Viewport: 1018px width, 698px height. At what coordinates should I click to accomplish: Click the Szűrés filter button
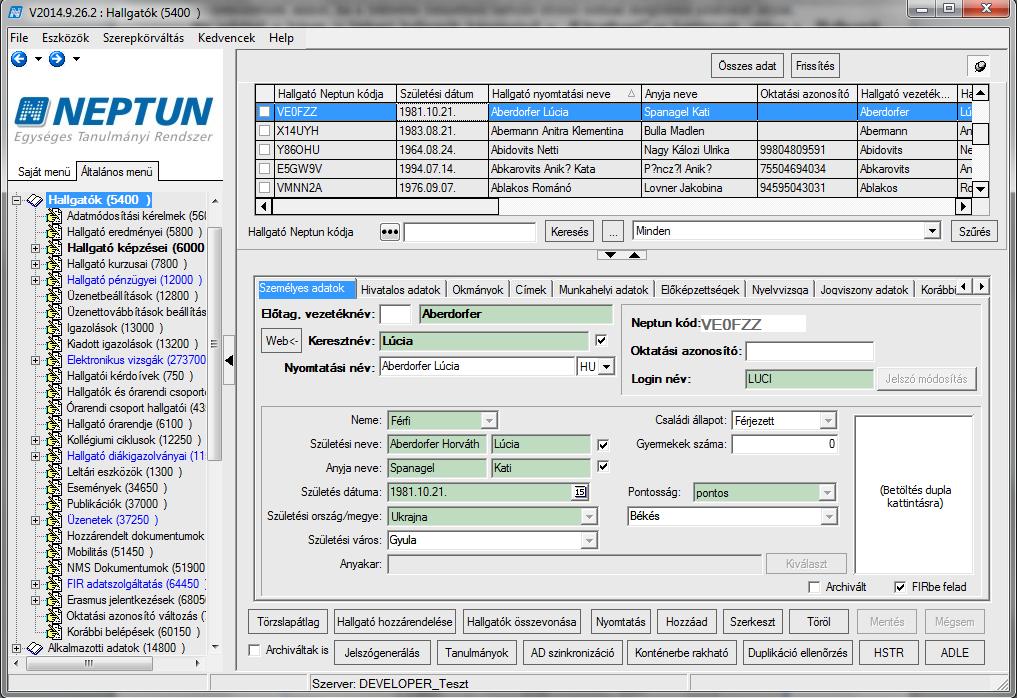coord(975,232)
